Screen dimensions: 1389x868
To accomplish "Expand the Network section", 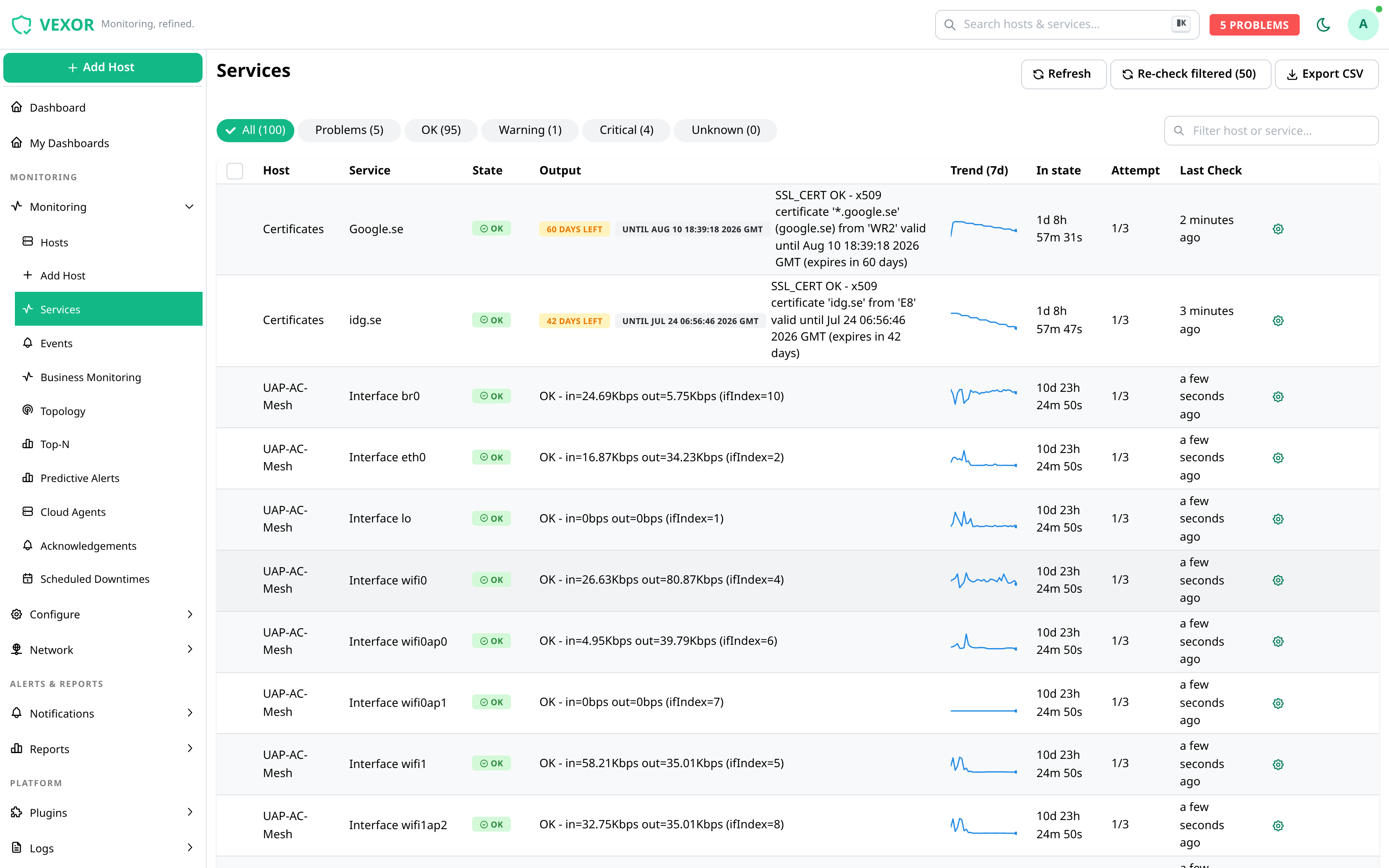I will click(103, 649).
